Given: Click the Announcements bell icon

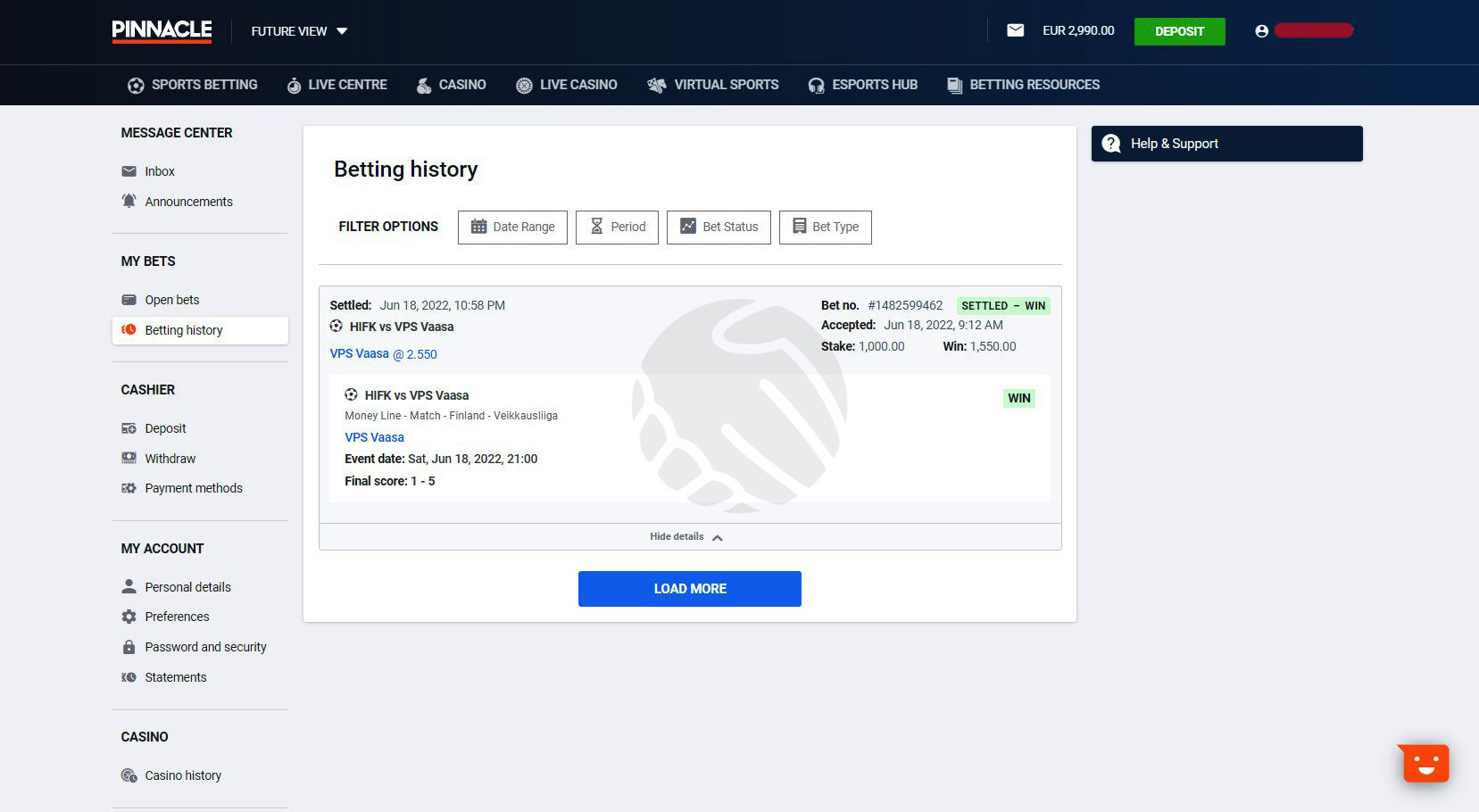Looking at the screenshot, I should tap(129, 201).
